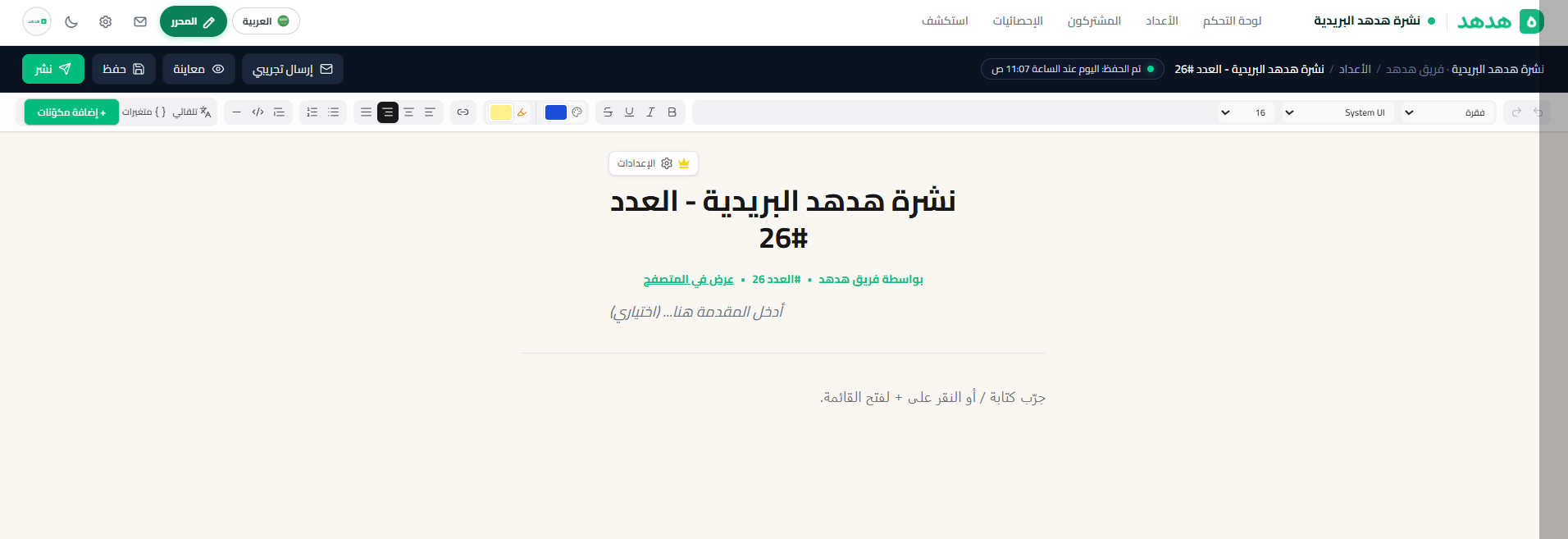The image size is (1568, 539).
Task: Insert a bulleted list
Action: pyautogui.click(x=334, y=112)
